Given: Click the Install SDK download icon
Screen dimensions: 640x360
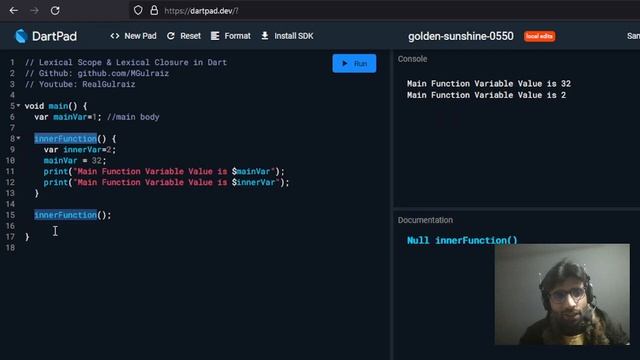Looking at the screenshot, I should click(265, 36).
